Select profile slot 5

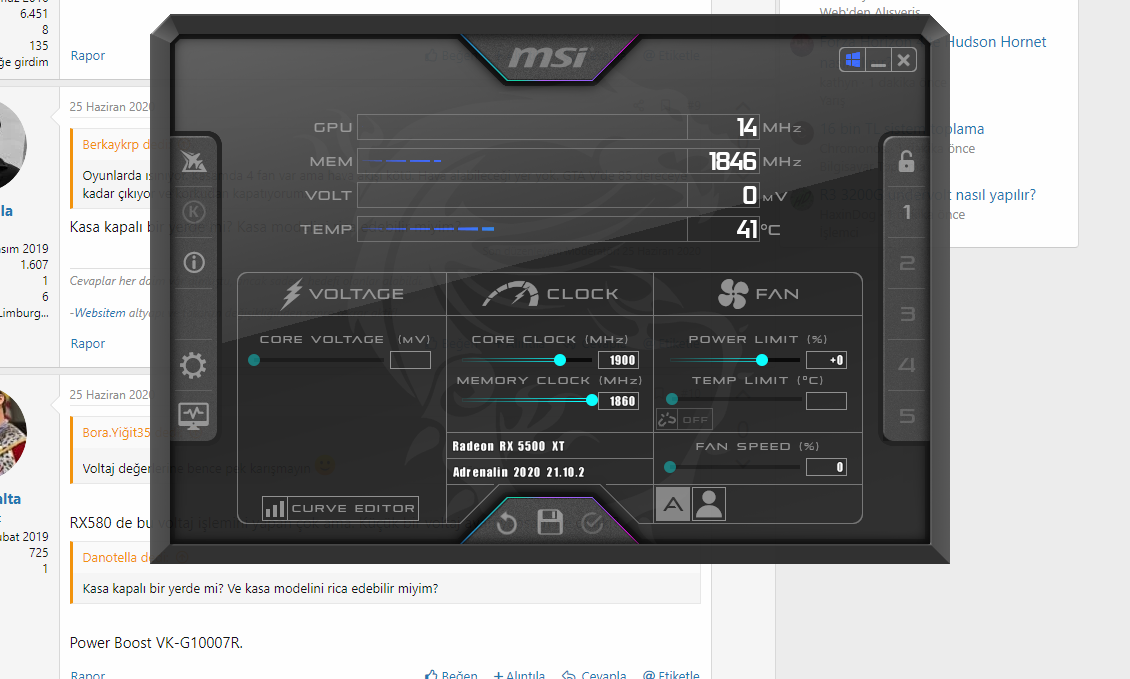[907, 416]
